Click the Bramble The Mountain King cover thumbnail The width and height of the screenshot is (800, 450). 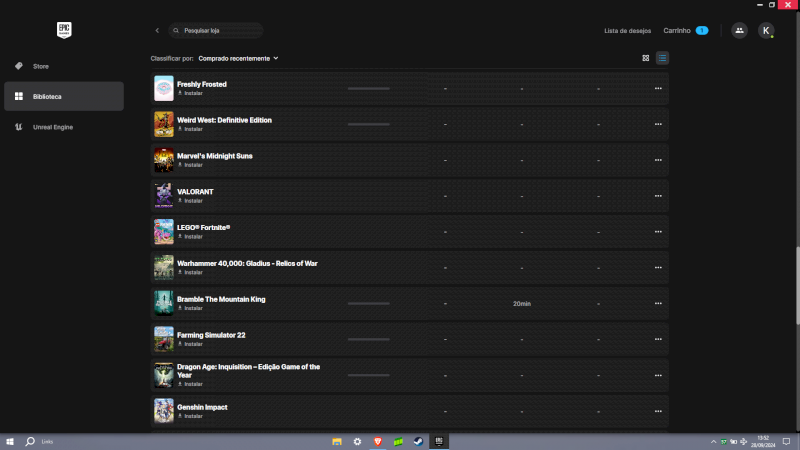(164, 303)
